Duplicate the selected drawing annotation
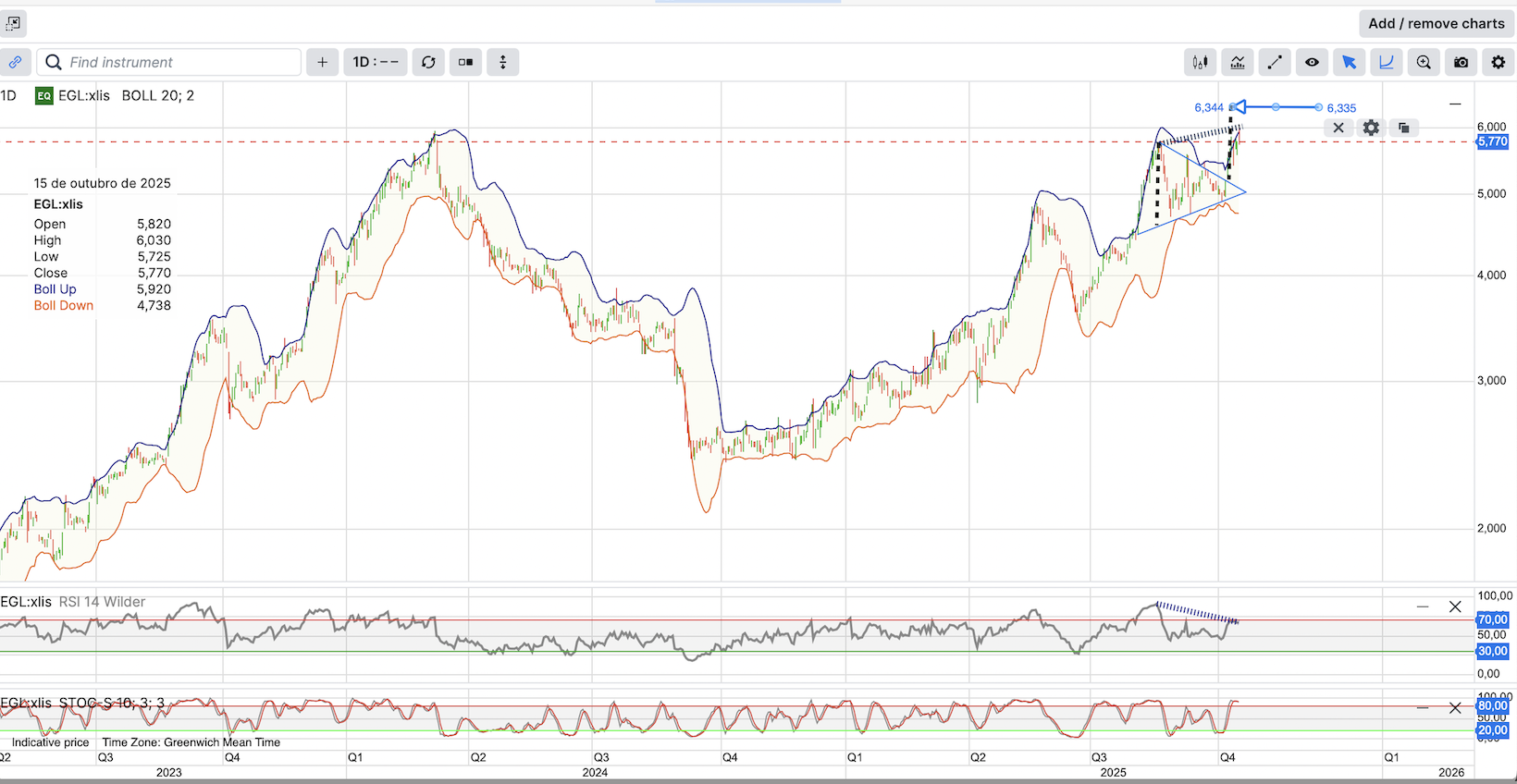 coord(1403,128)
